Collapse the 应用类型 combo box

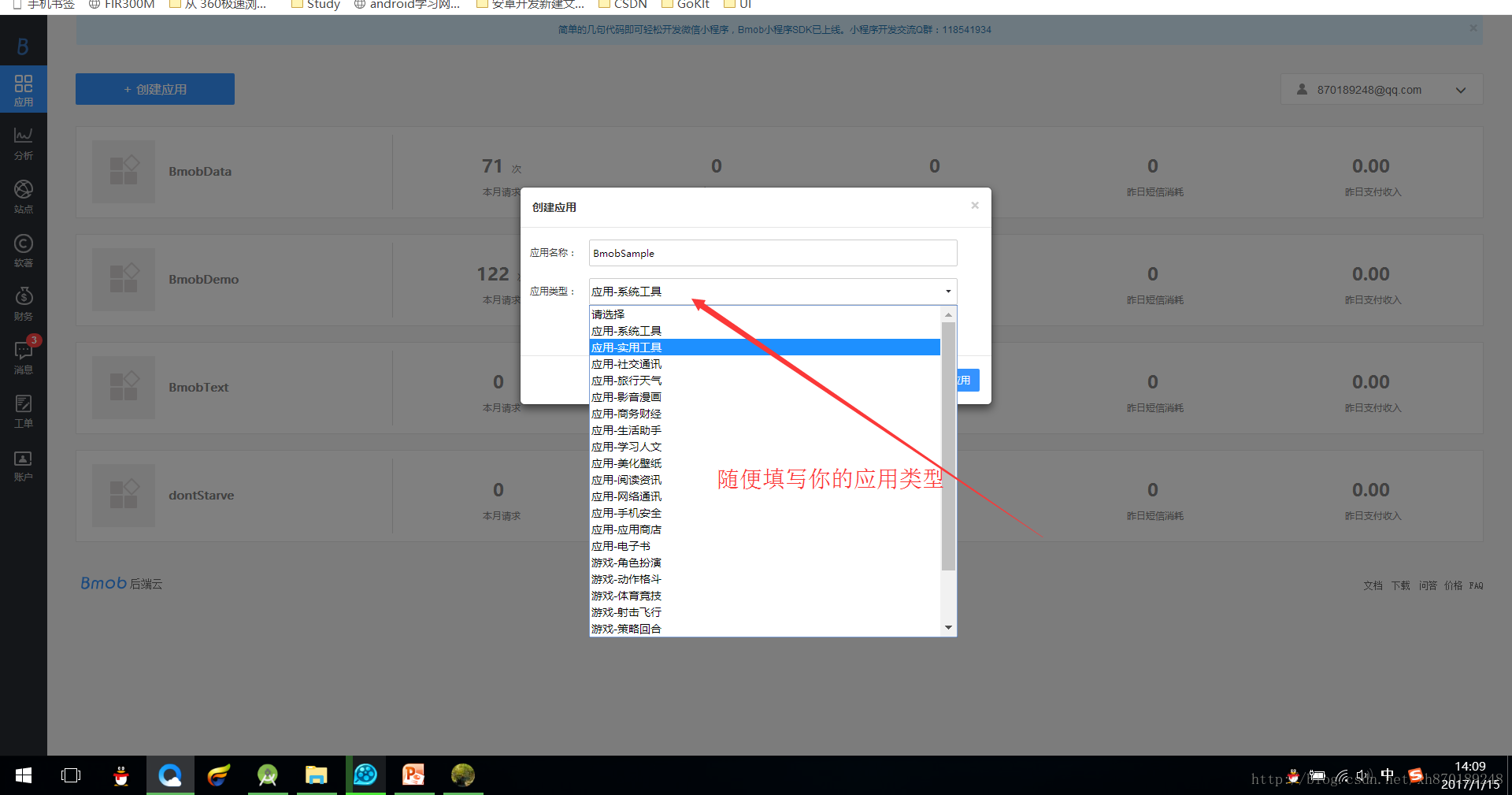[x=773, y=292]
